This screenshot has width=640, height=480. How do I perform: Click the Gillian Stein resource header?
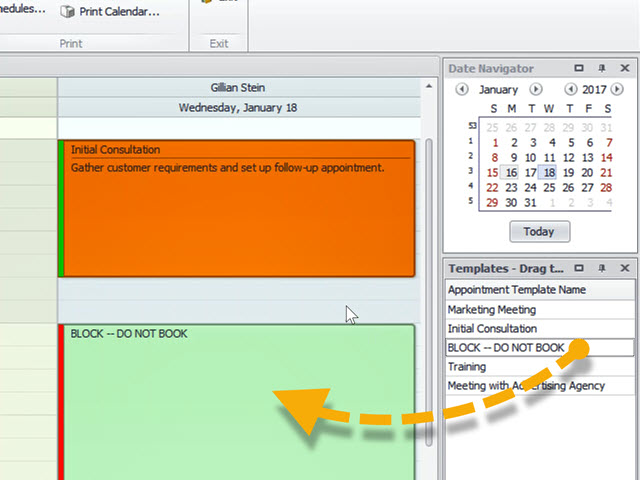(x=238, y=87)
